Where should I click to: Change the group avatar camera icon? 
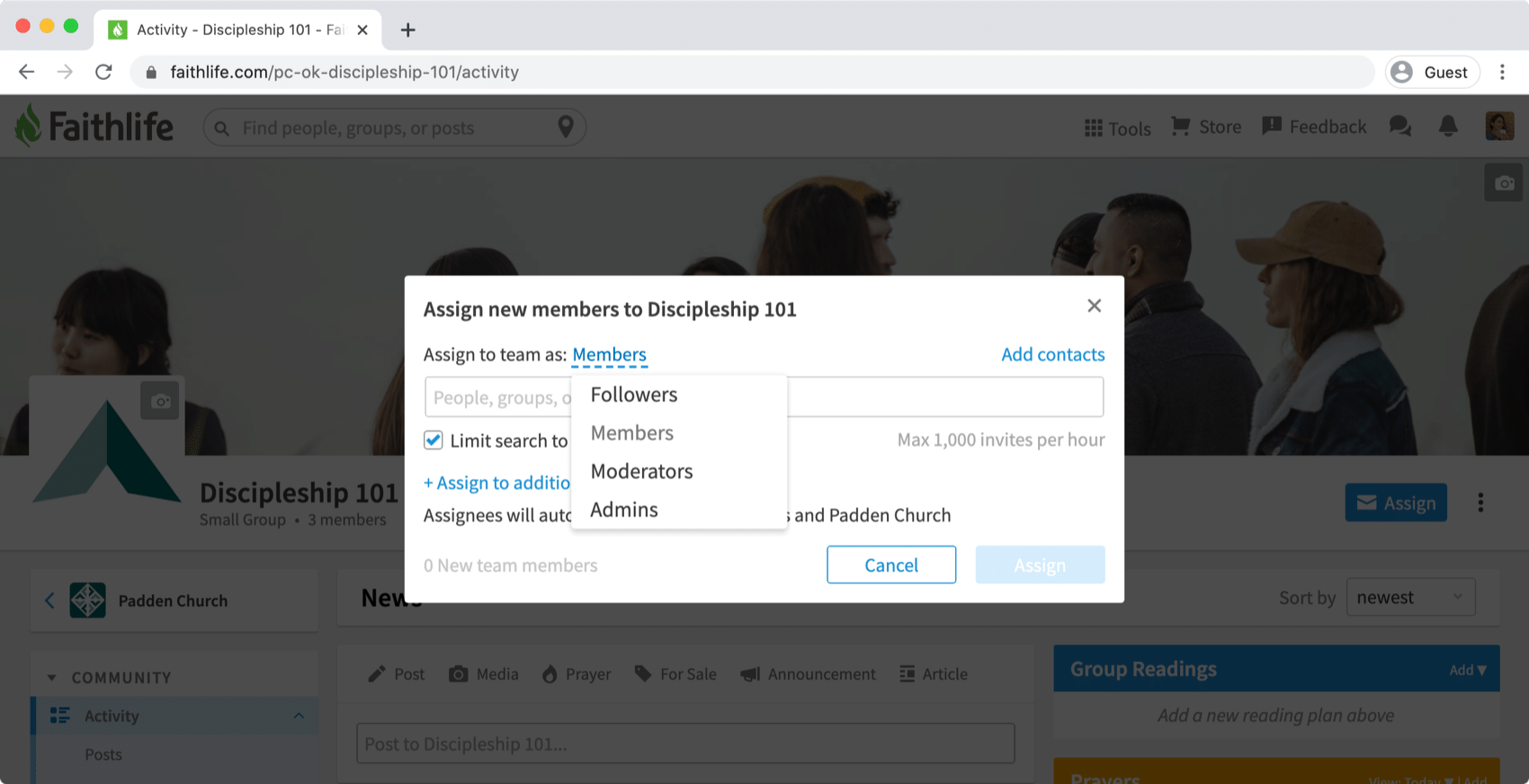point(160,401)
